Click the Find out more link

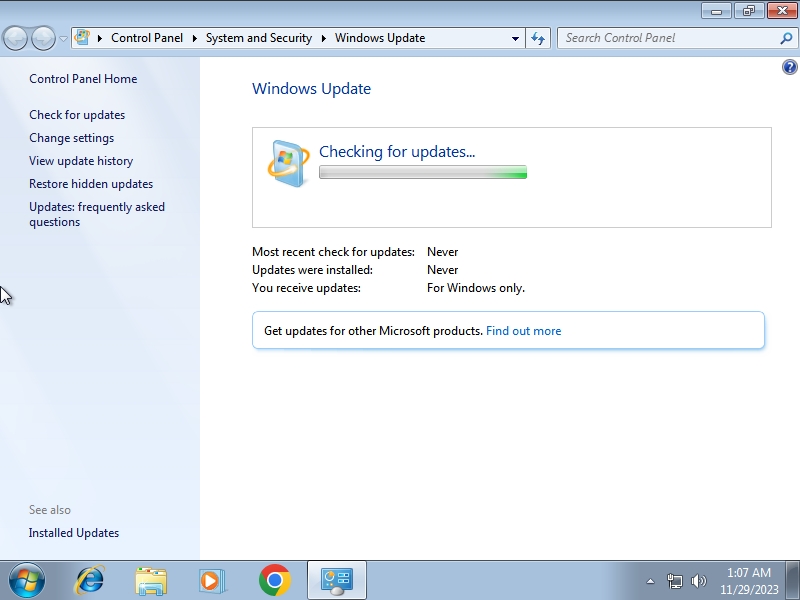pos(523,331)
